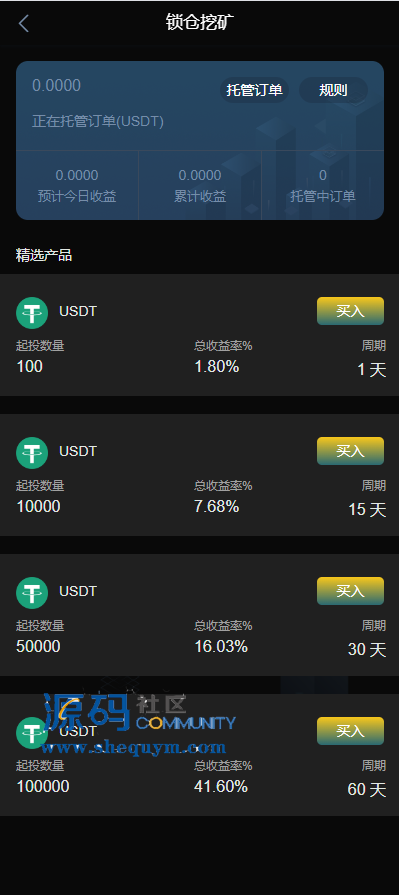Select the 预计今日收益 estimated daily earnings cell
This screenshot has width=399, height=895.
click(77, 185)
